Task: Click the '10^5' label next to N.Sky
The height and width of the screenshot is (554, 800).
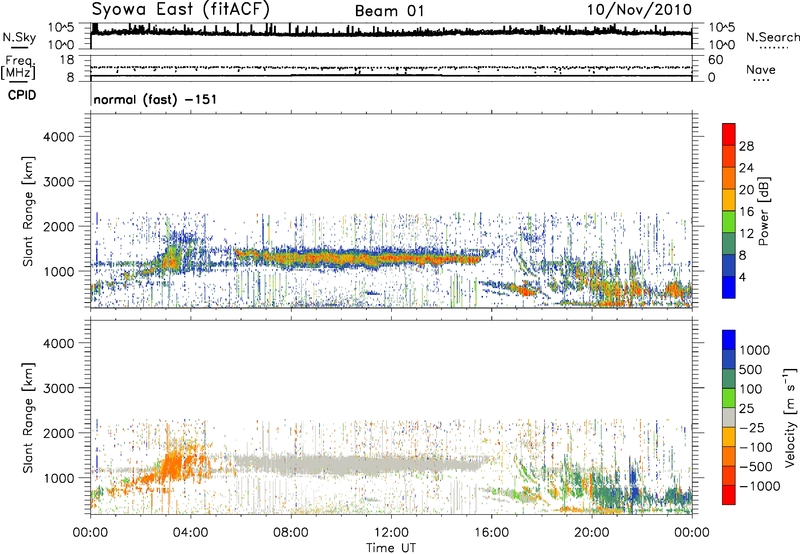Action: [x=61, y=27]
